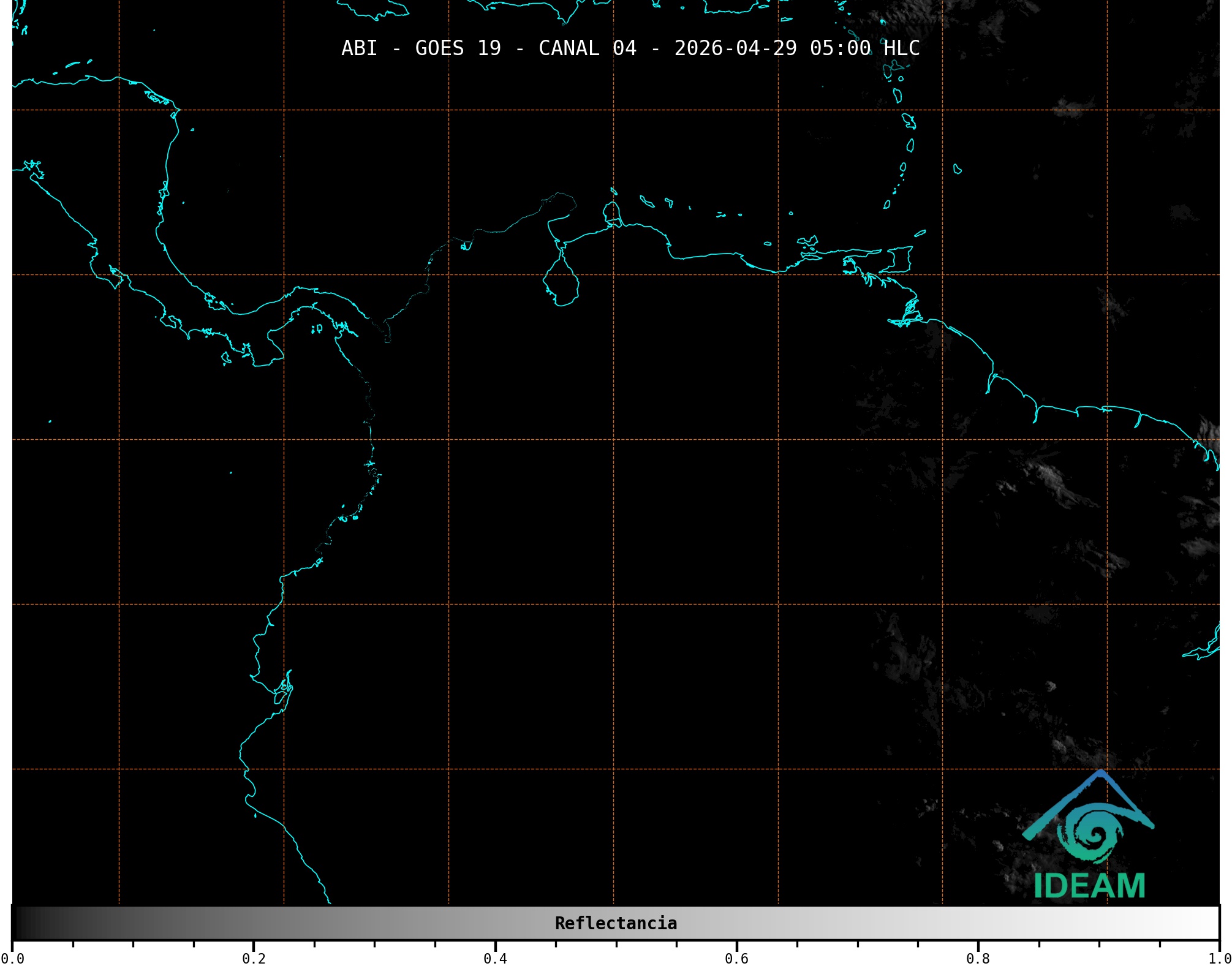Click the date 2026-04-29 in the title
Image resolution: width=1232 pixels, height=966 pixels.
coord(735,48)
